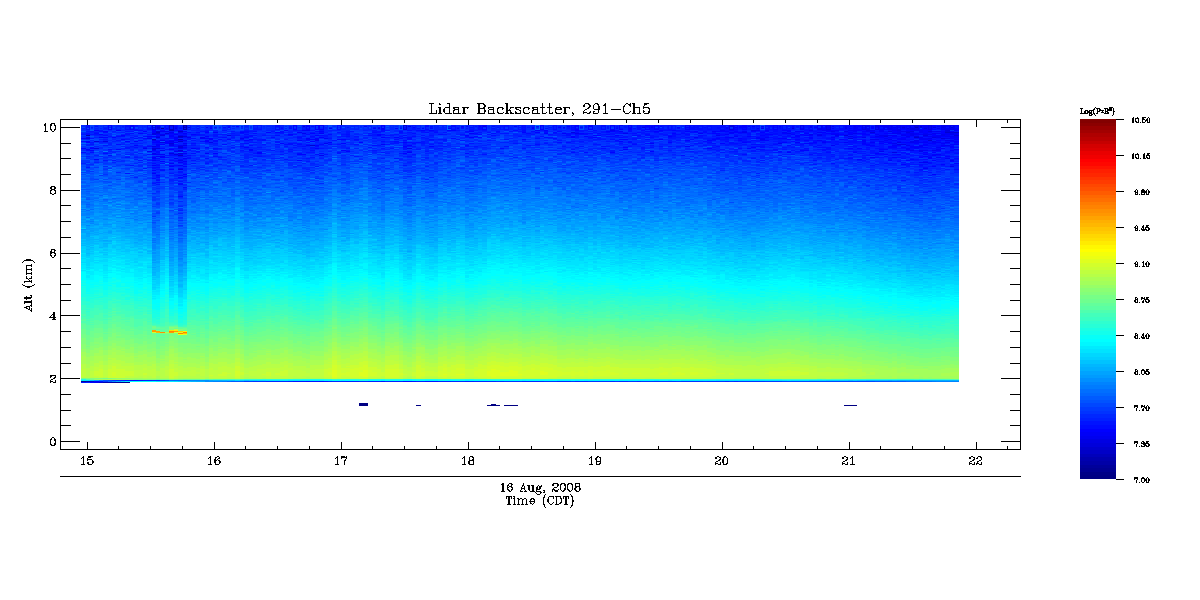Click the colorbar label '10.50'
The height and width of the screenshot is (600, 1200).
[x=1141, y=120]
